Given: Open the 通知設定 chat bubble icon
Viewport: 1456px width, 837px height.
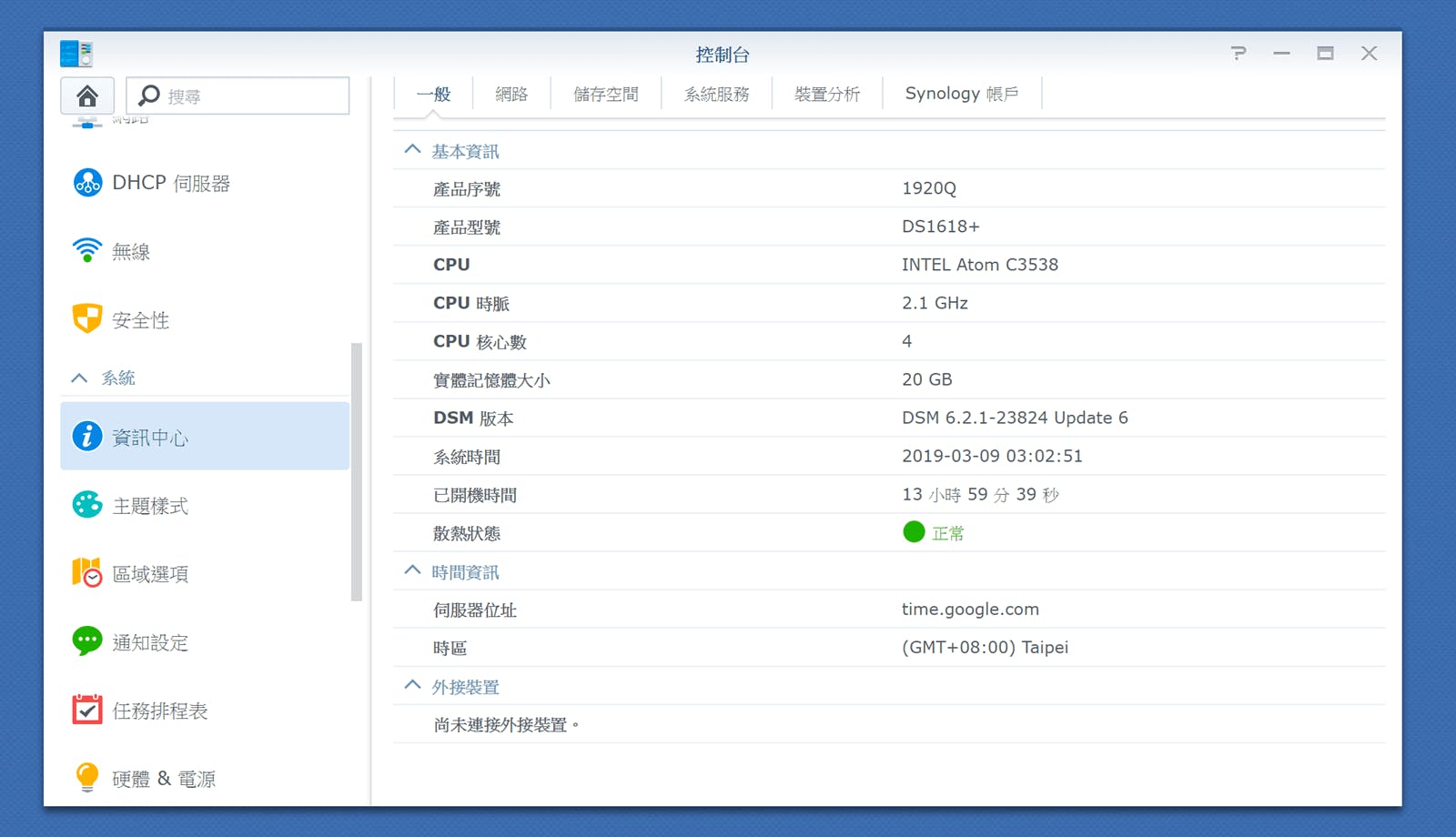Looking at the screenshot, I should pos(87,640).
